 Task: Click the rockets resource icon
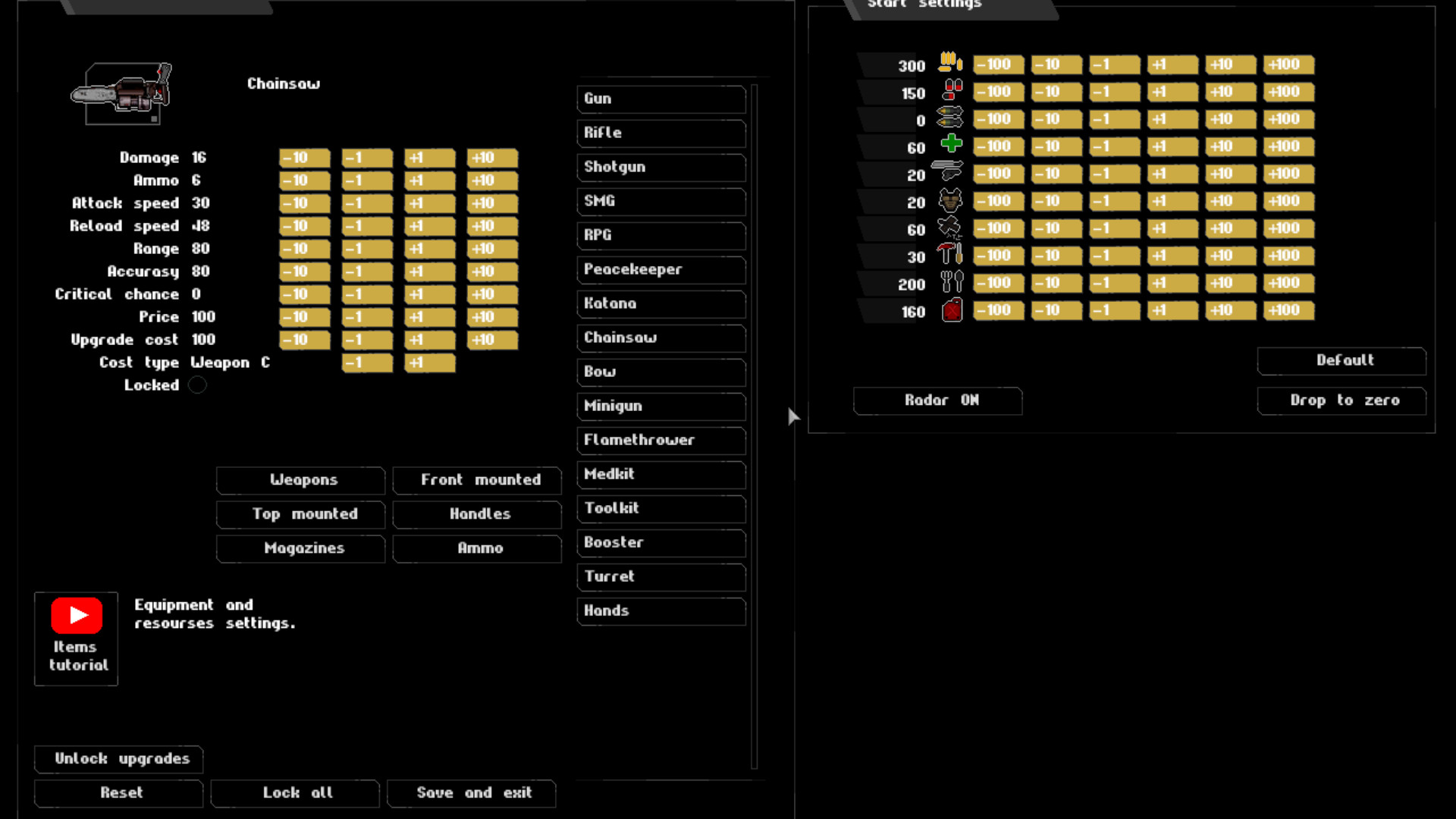(950, 118)
